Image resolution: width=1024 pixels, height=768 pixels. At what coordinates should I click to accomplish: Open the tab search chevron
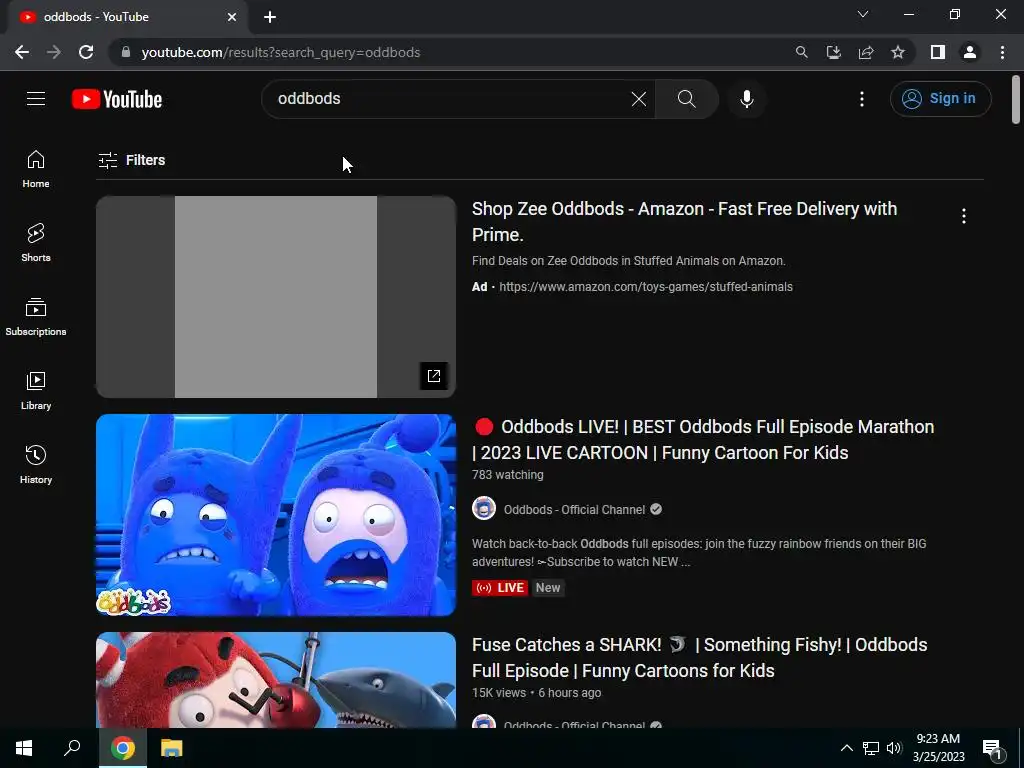(x=863, y=14)
